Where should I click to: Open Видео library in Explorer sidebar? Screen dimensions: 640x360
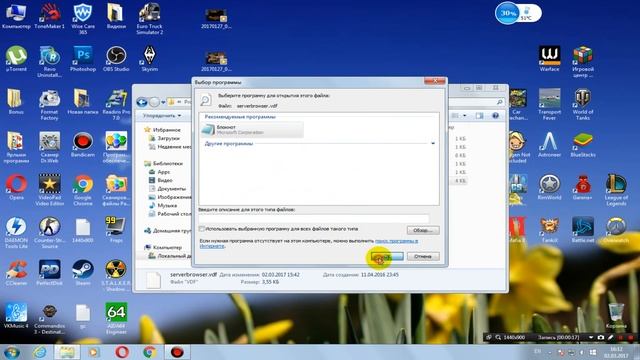click(165, 180)
